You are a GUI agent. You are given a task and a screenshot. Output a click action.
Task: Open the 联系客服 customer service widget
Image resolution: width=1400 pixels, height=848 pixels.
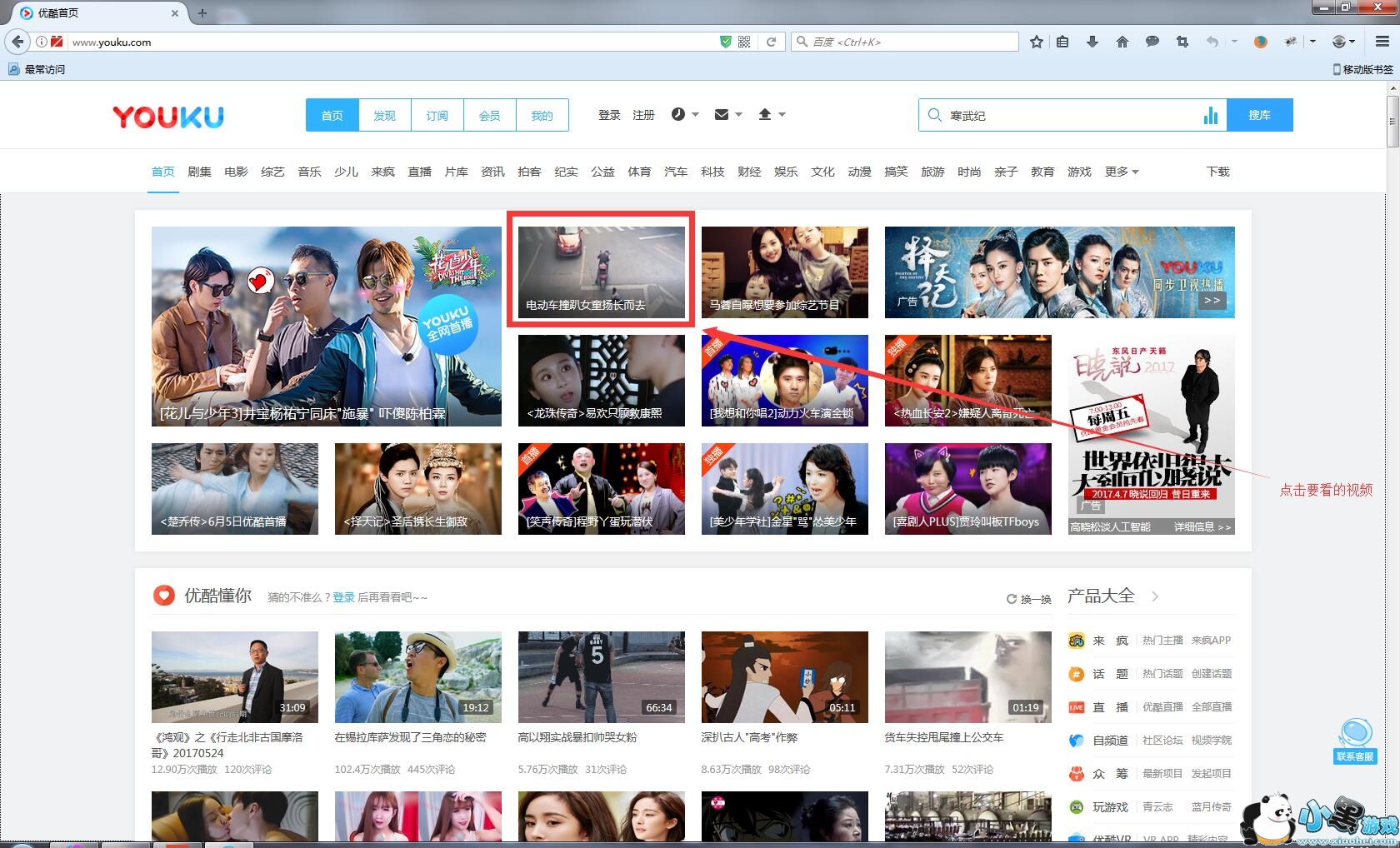(x=1354, y=741)
